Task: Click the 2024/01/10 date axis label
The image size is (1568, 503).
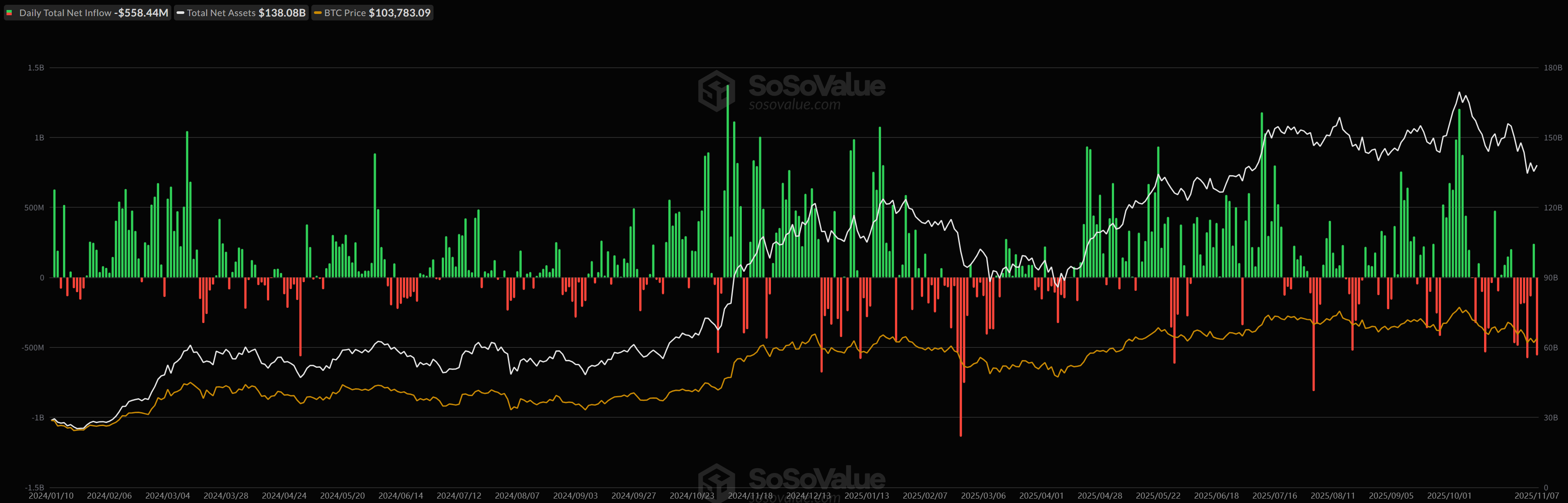Action: click(x=51, y=496)
